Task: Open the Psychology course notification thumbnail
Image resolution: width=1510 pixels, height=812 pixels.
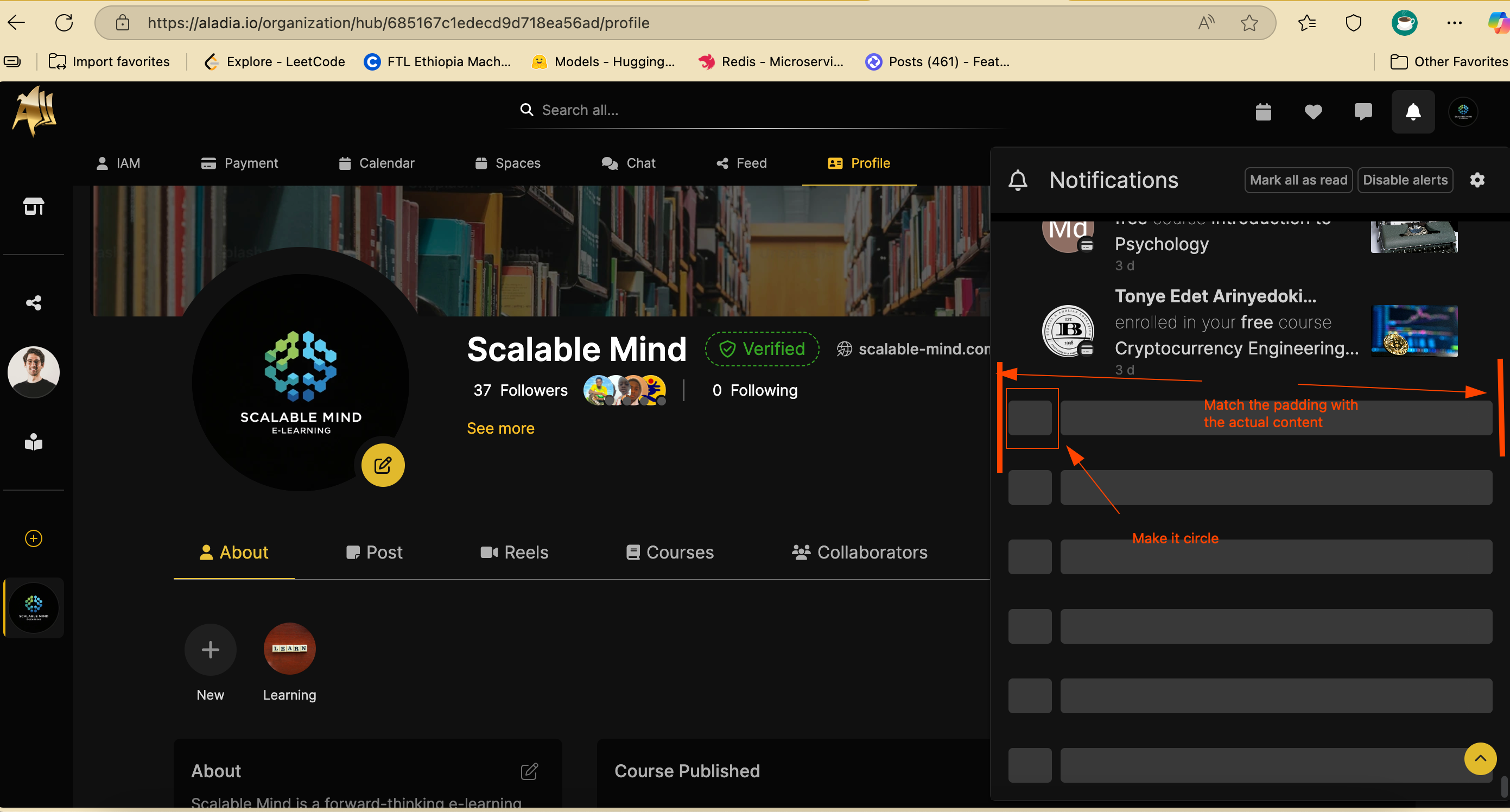Action: tap(1414, 237)
